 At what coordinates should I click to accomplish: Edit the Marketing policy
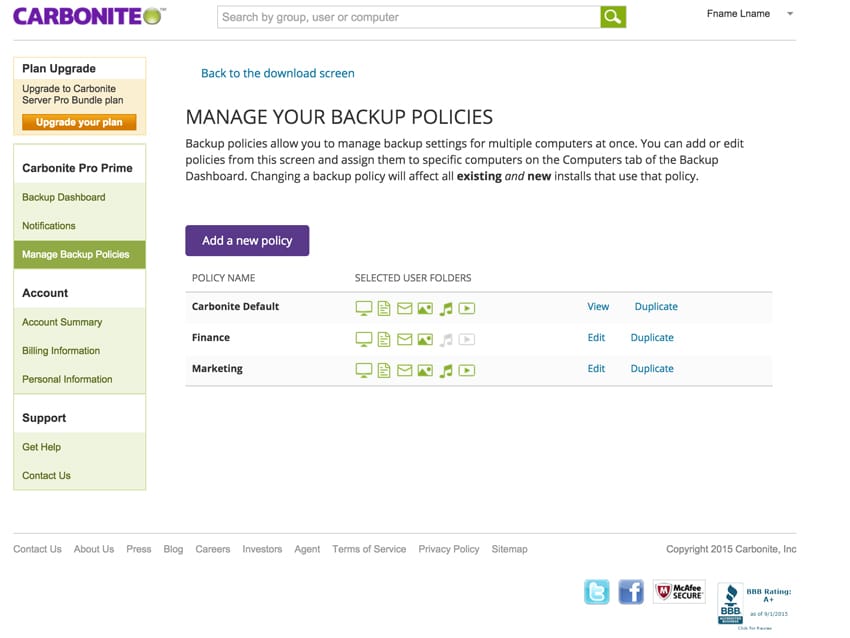point(596,369)
